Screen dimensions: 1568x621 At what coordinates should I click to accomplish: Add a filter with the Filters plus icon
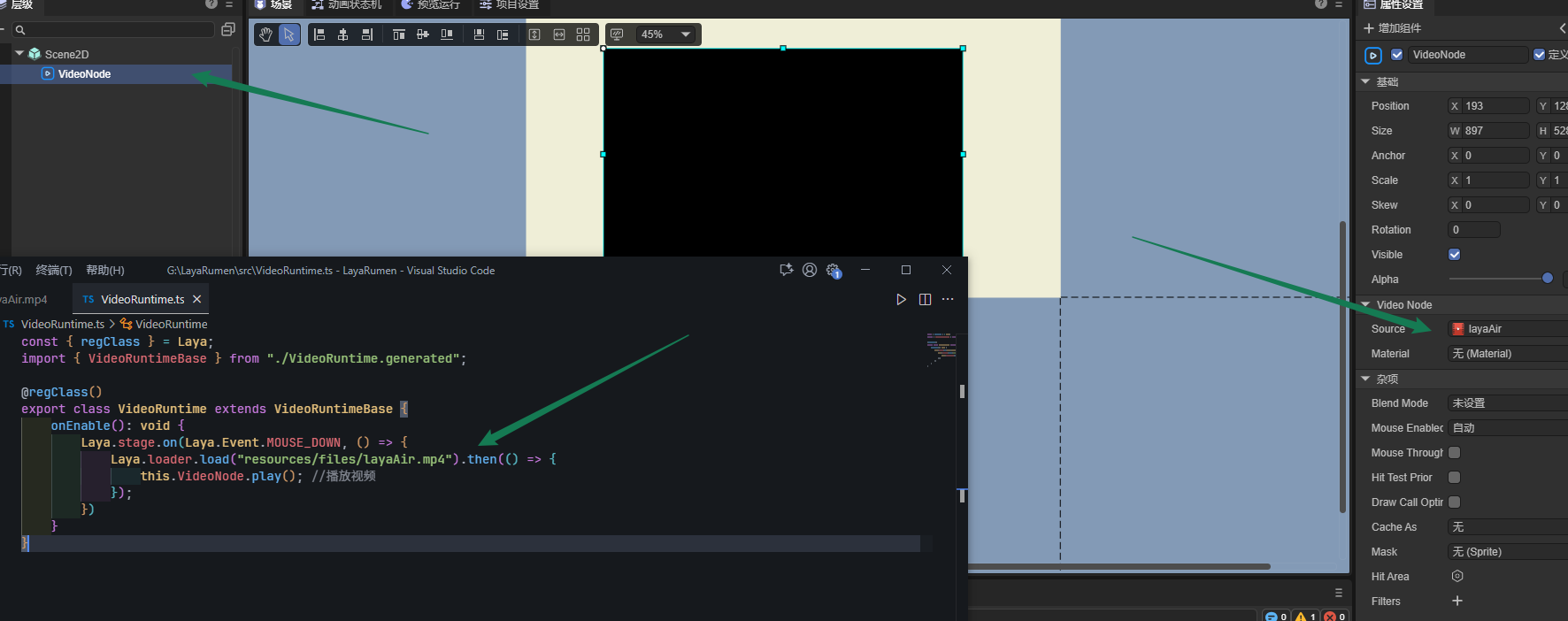point(1457,601)
